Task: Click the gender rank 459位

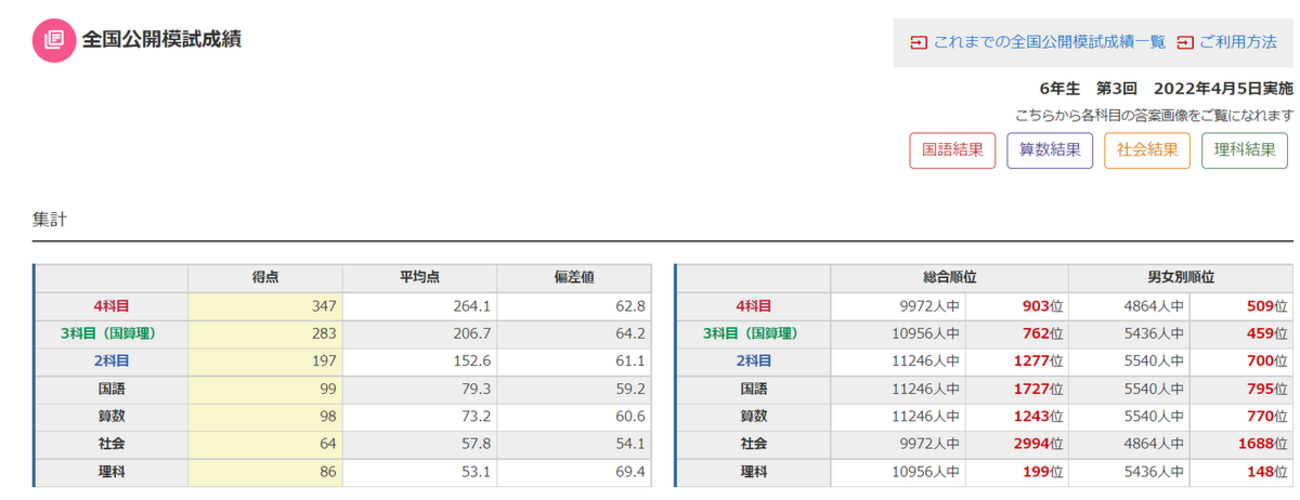Action: coord(1267,333)
